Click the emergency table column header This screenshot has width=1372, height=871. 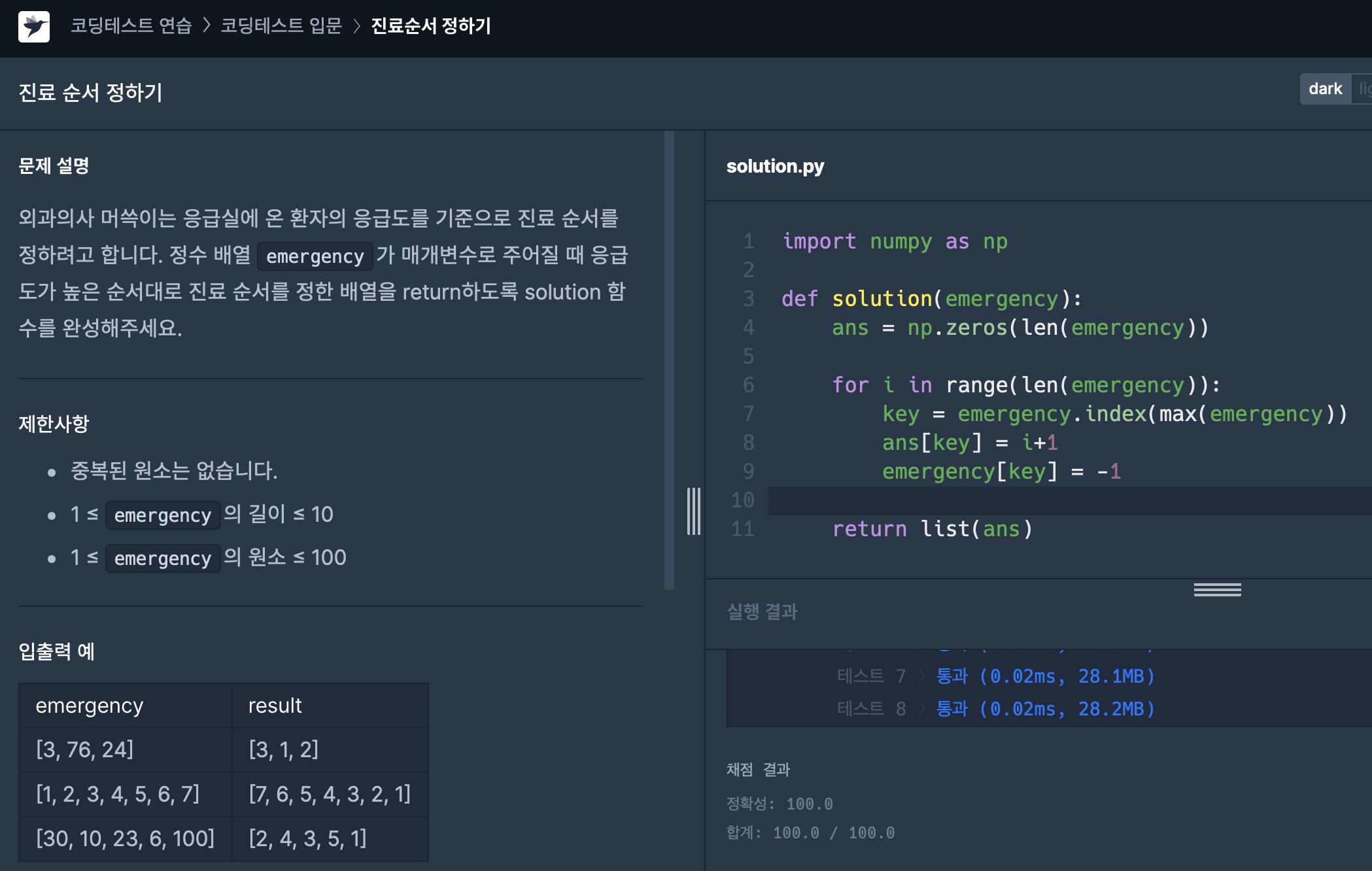pos(126,706)
